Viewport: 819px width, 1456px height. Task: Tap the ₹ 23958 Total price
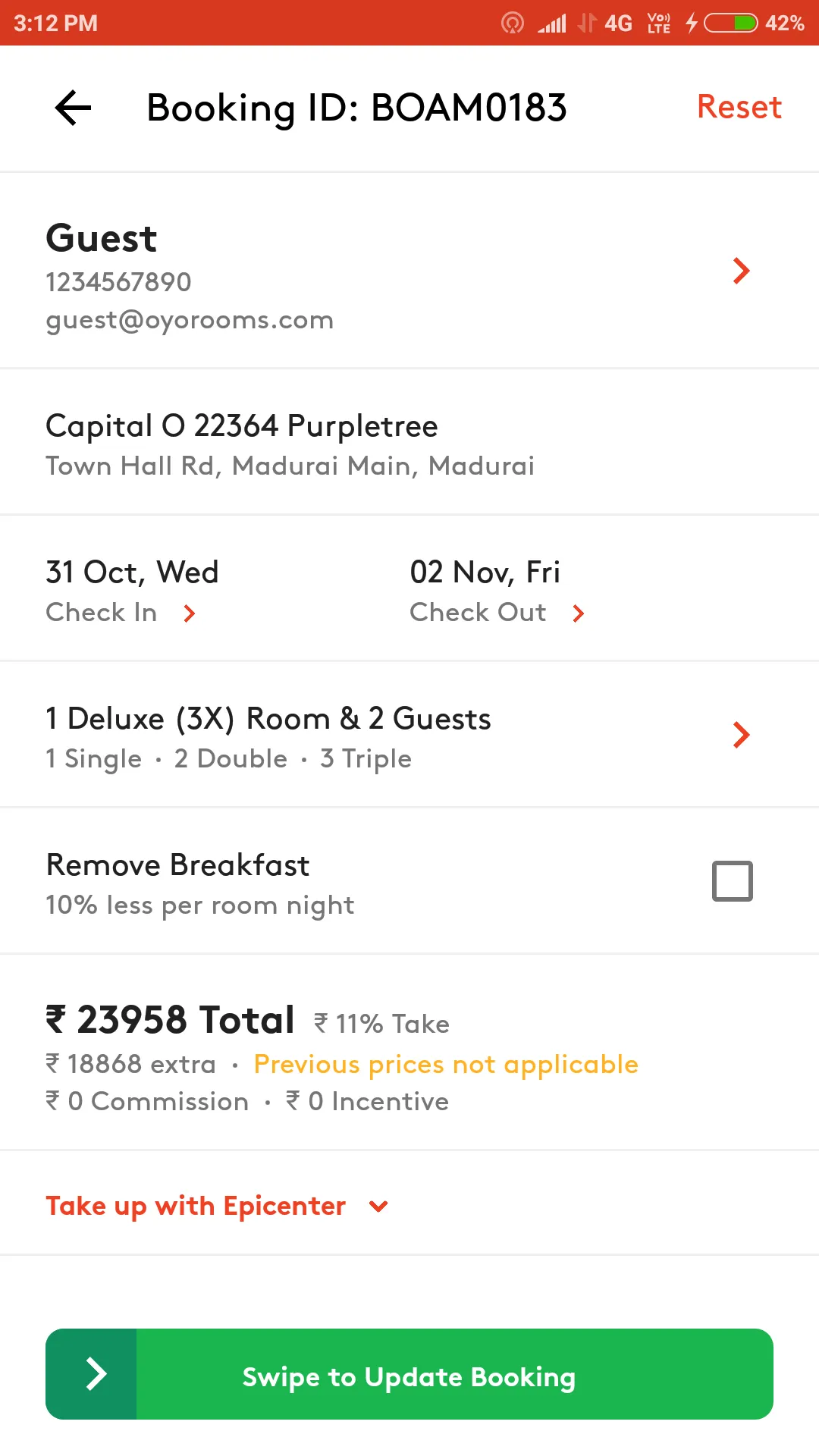[170, 1020]
